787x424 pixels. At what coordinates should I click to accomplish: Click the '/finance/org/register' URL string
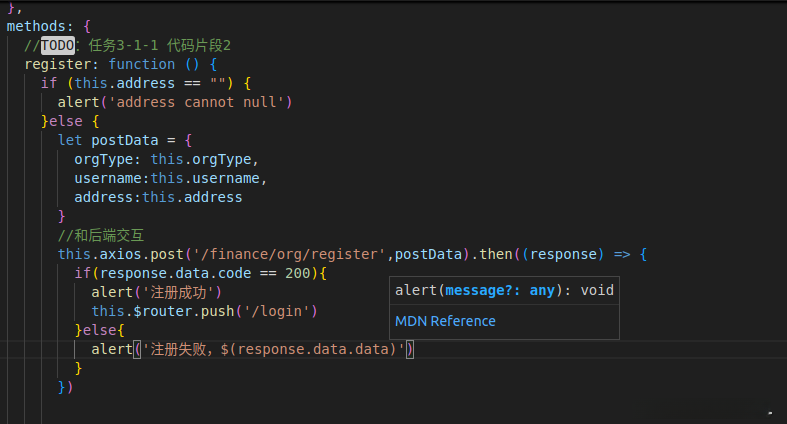click(297, 254)
